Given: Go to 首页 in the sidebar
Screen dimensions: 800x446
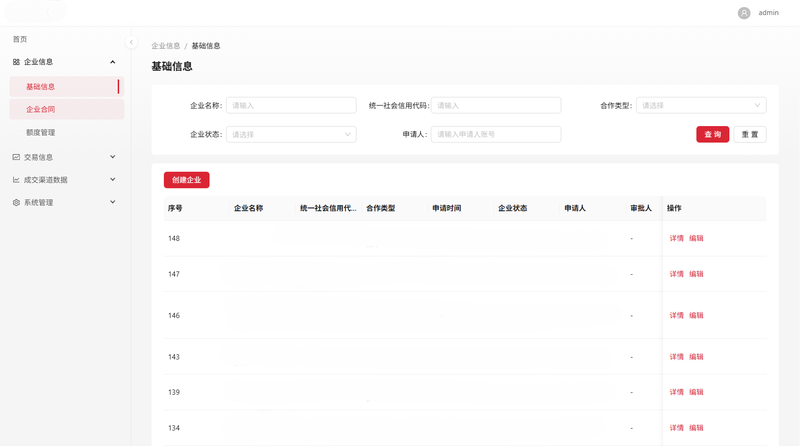Looking at the screenshot, I should pyautogui.click(x=20, y=39).
